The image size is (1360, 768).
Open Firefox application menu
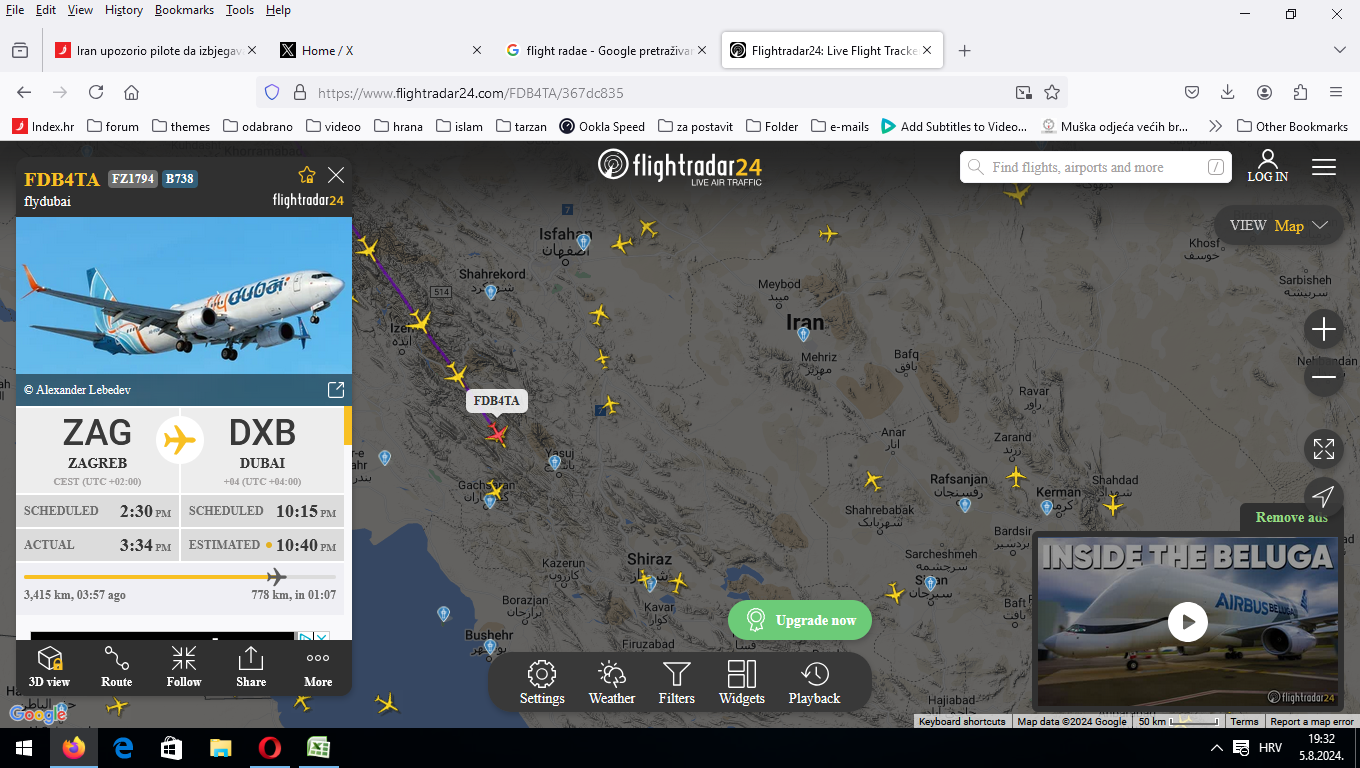pos(1336,92)
